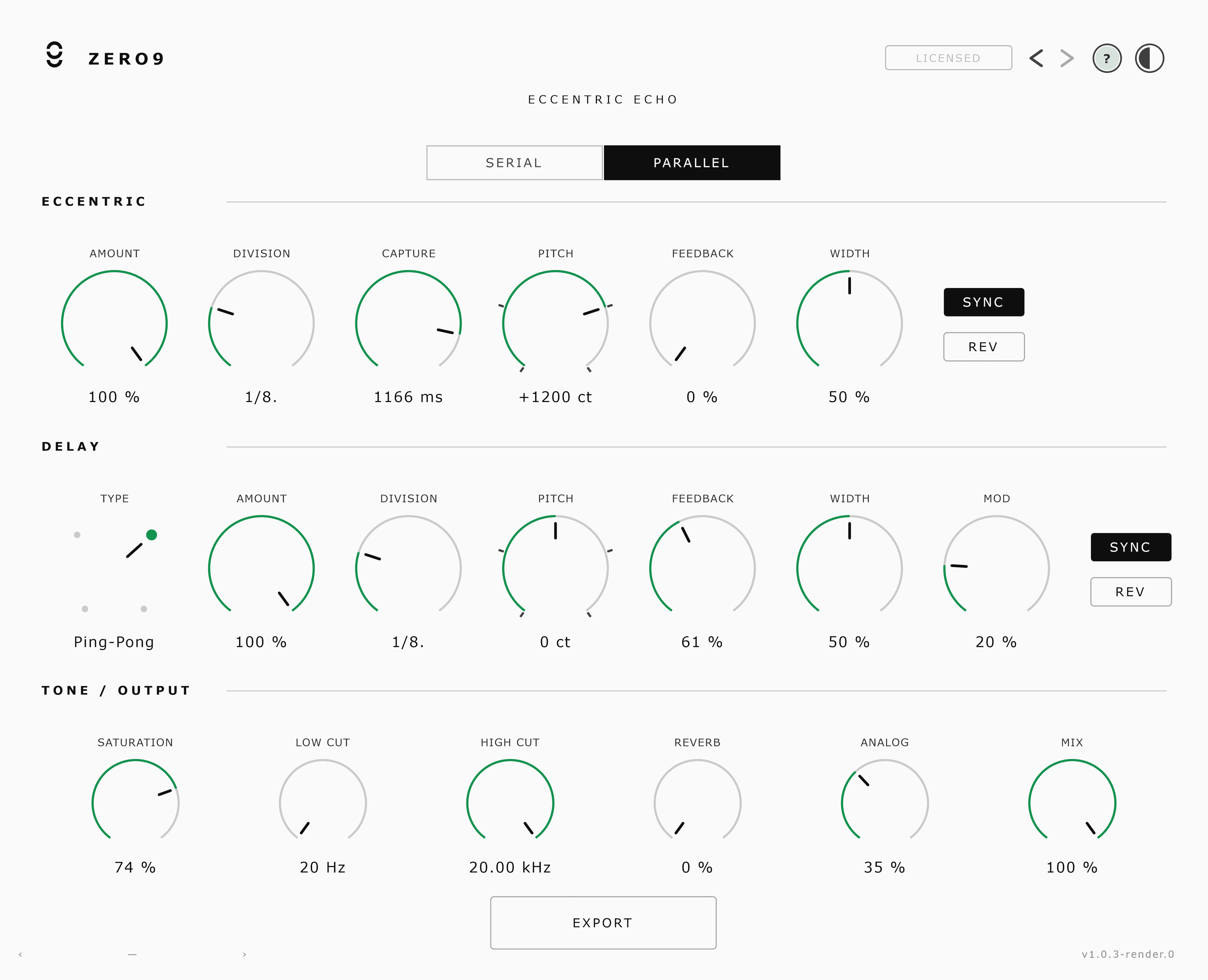The width and height of the screenshot is (1208, 980).
Task: Open the help question mark icon
Action: [x=1106, y=58]
